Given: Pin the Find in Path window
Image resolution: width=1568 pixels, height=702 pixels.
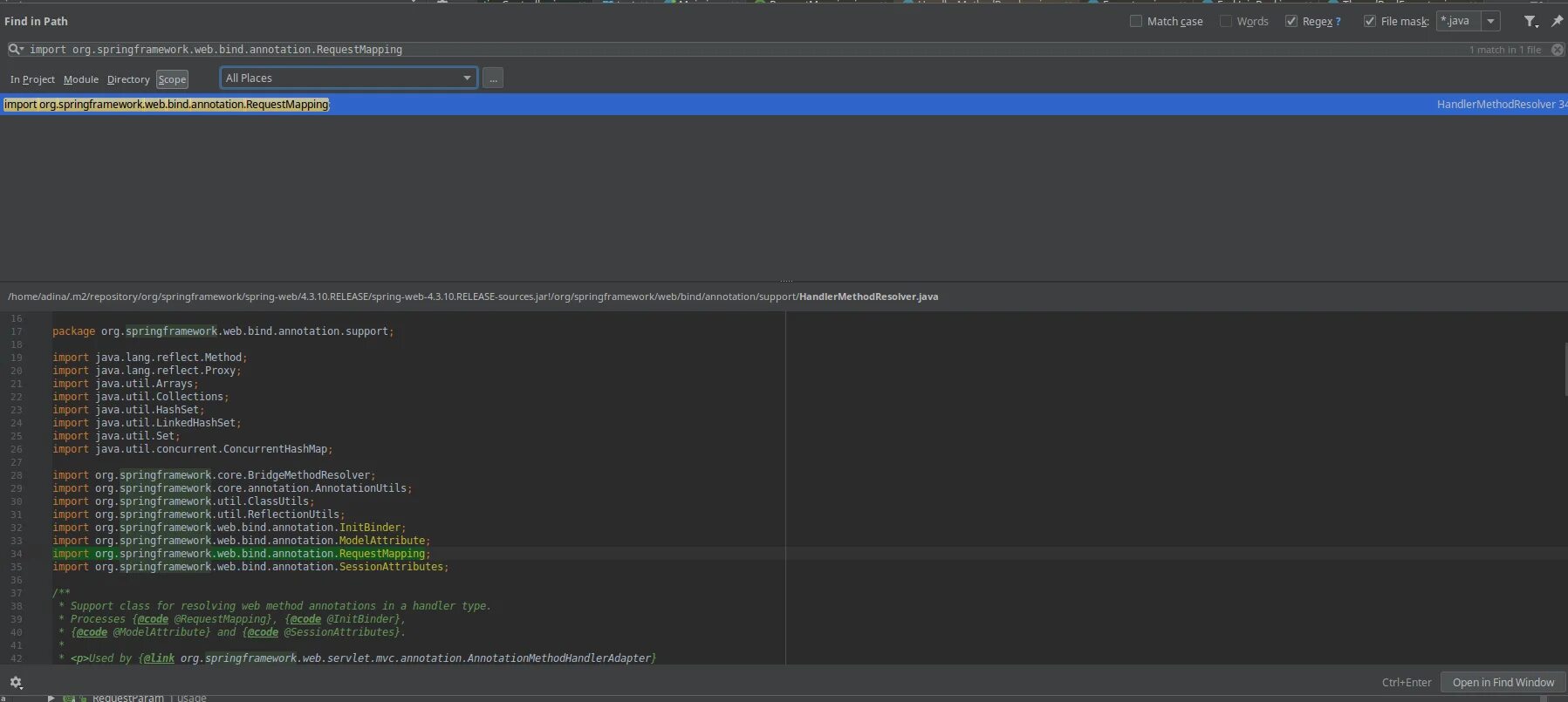Looking at the screenshot, I should 1557,21.
